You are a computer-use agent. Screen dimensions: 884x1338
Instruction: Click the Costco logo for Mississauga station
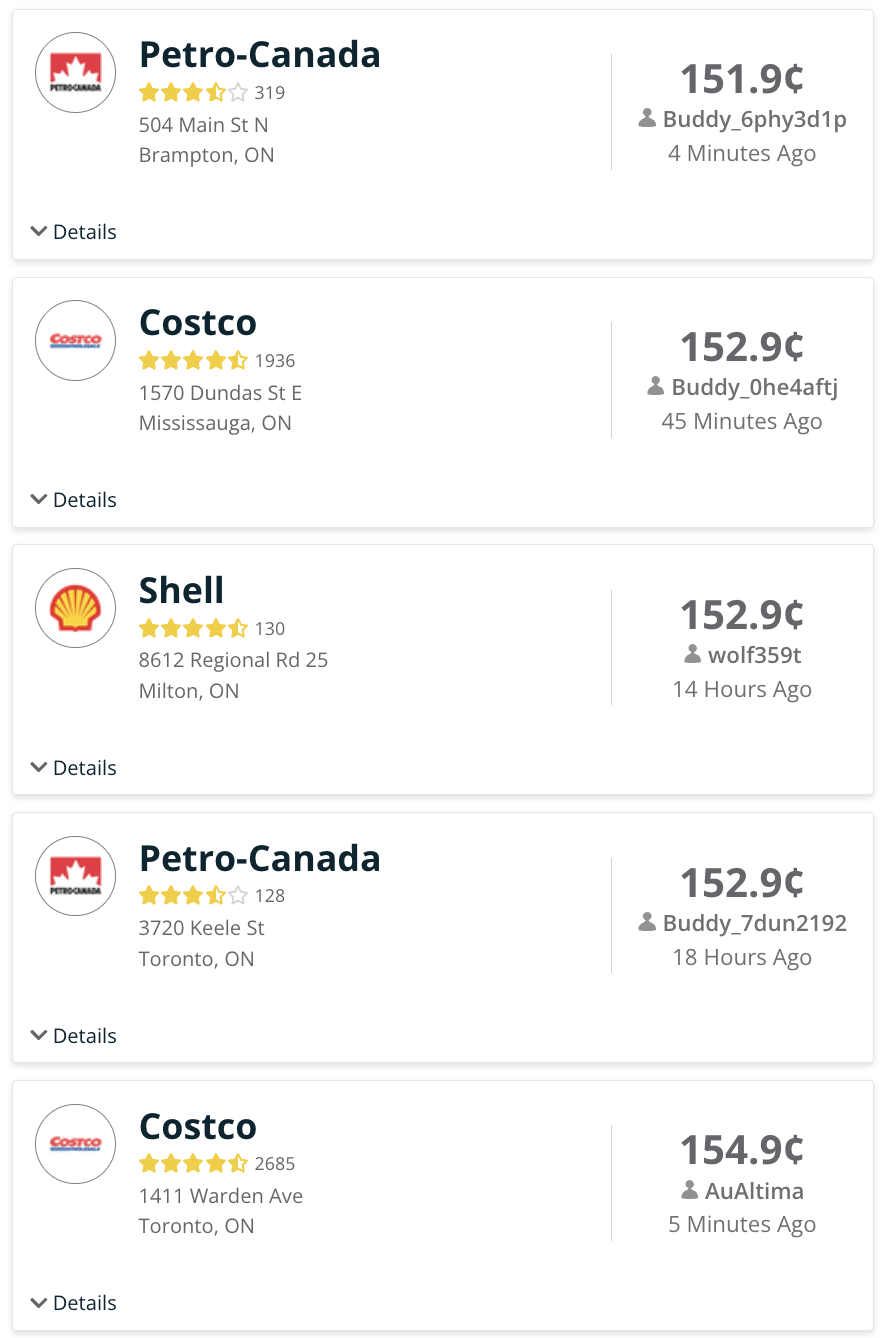tap(76, 340)
